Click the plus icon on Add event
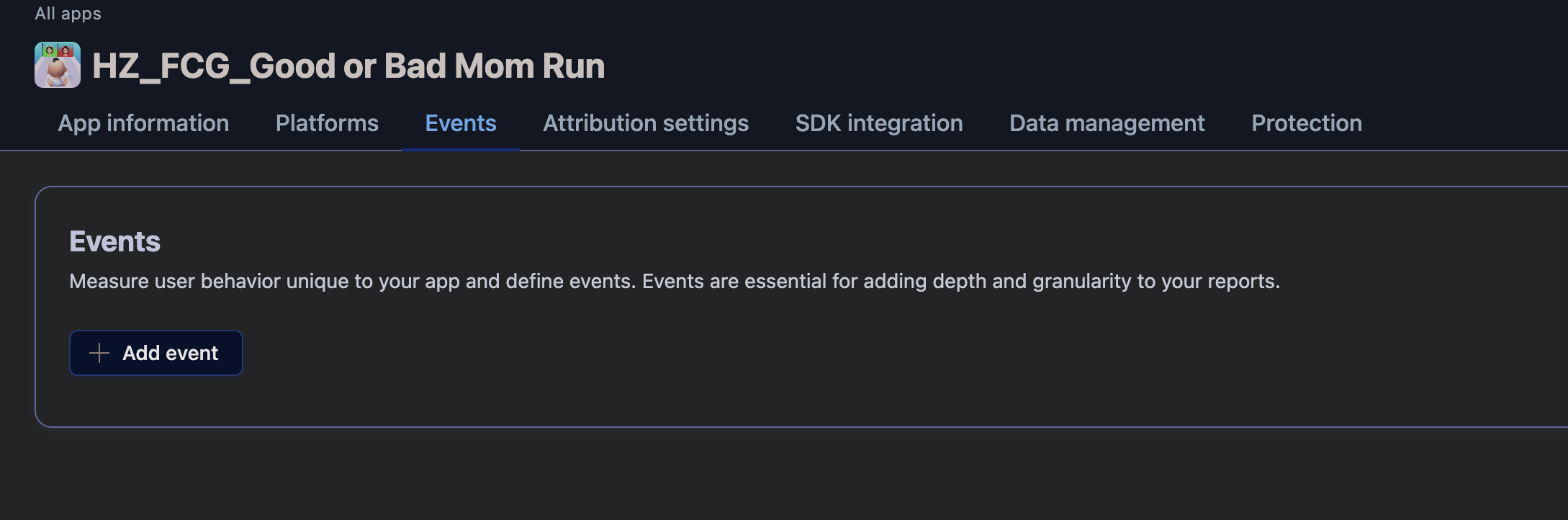This screenshot has height=520, width=1568. click(x=99, y=353)
